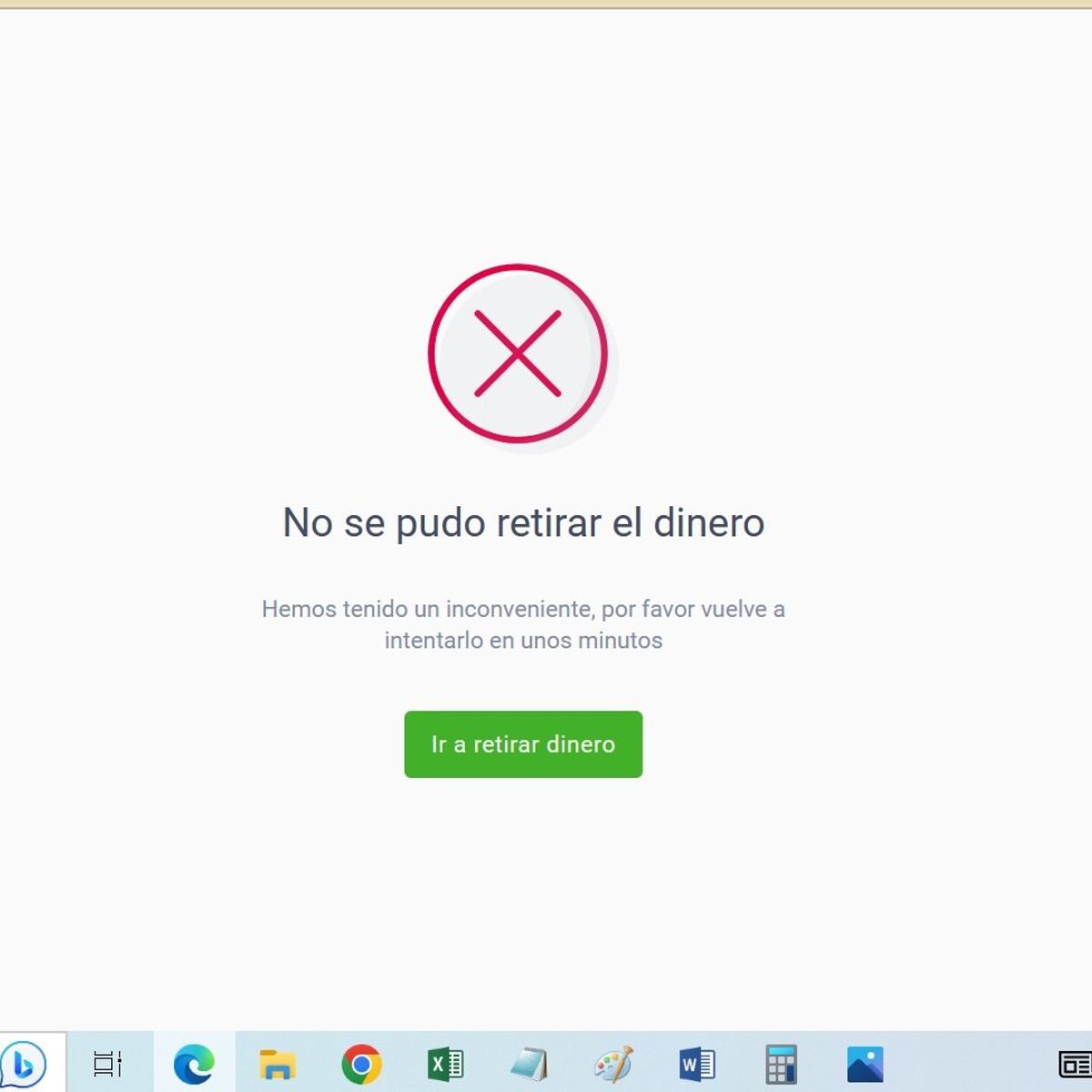The width and height of the screenshot is (1092, 1092).
Task: Open the news widget at the taskbar's right edge
Action: click(1075, 1063)
